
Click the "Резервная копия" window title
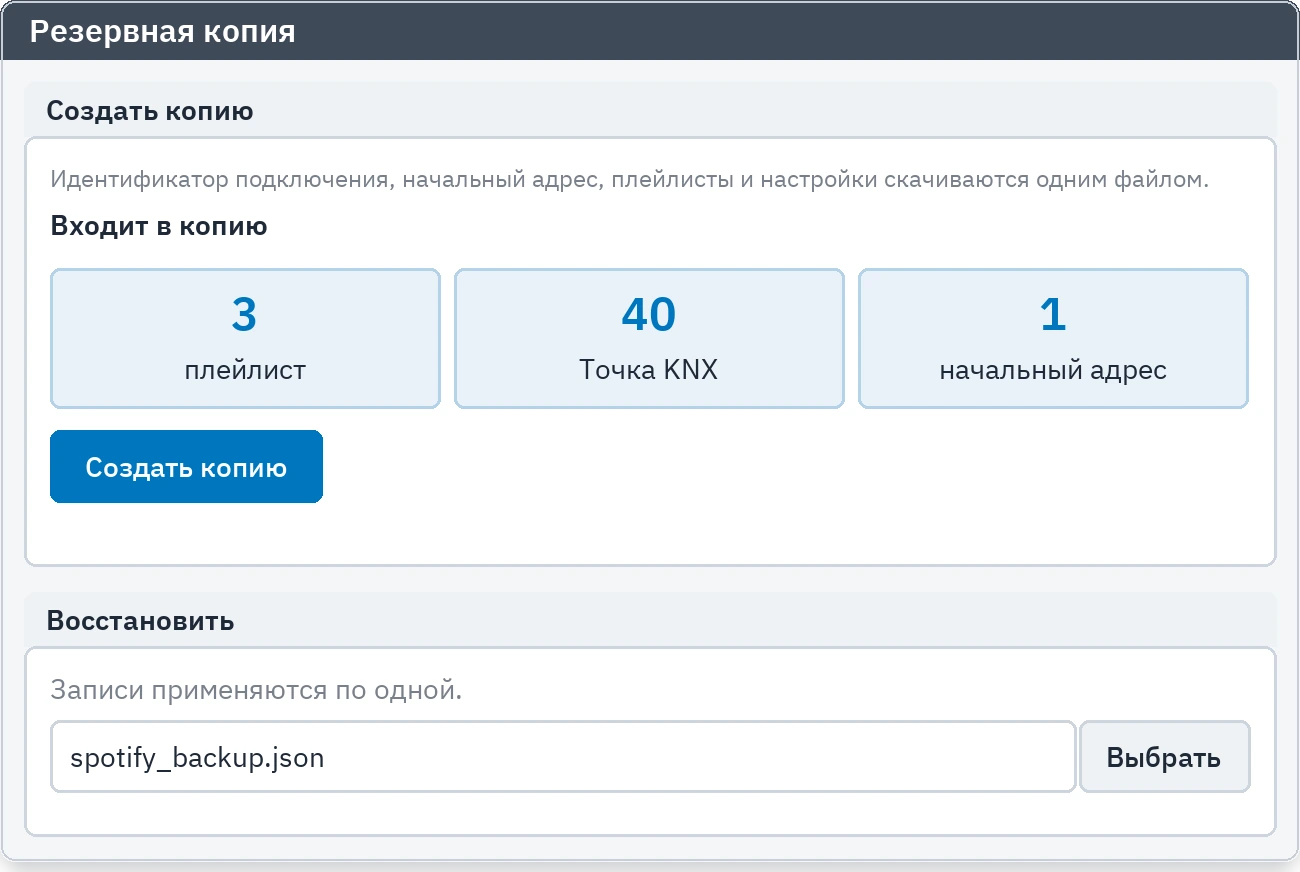point(162,31)
